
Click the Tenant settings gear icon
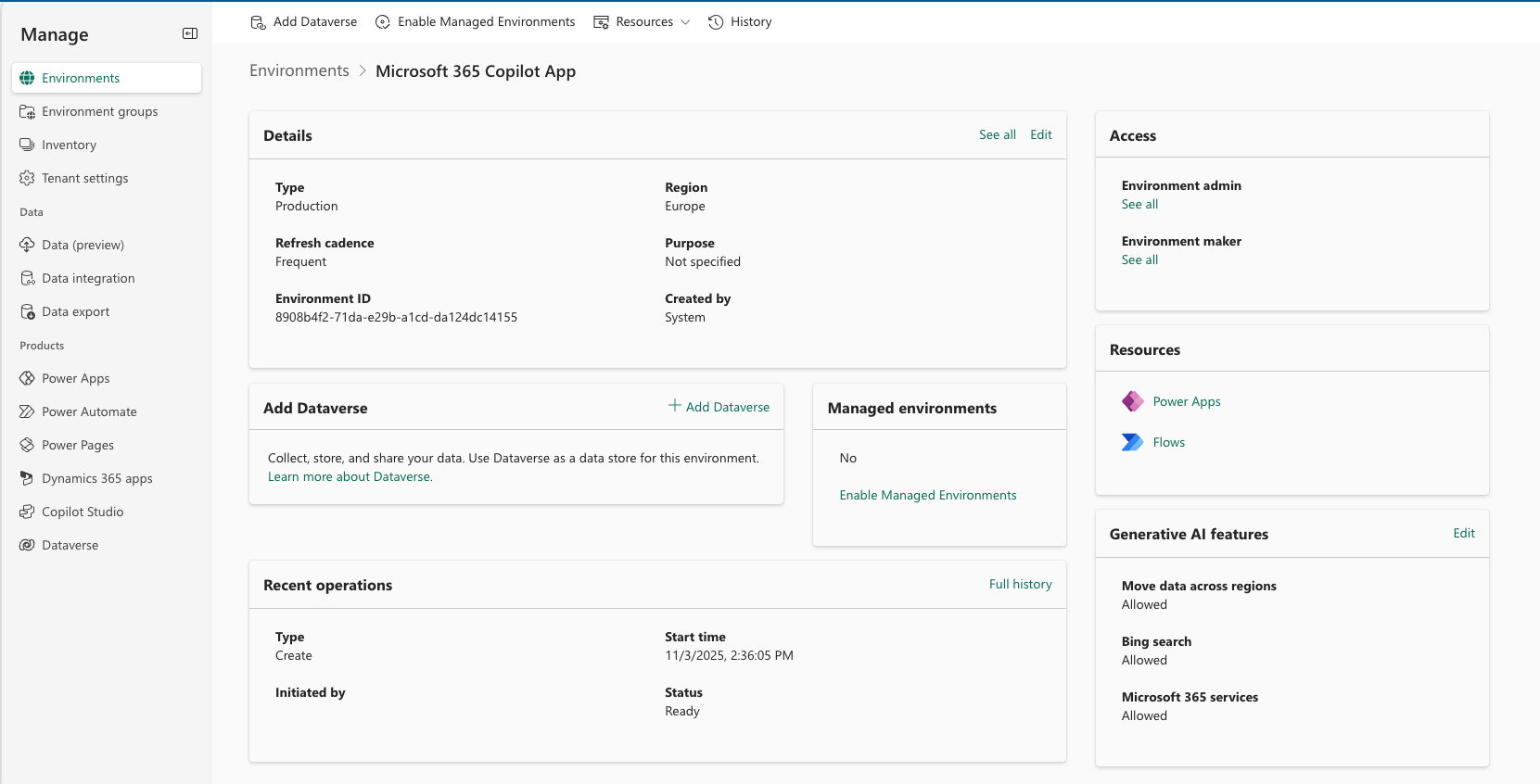click(x=27, y=178)
